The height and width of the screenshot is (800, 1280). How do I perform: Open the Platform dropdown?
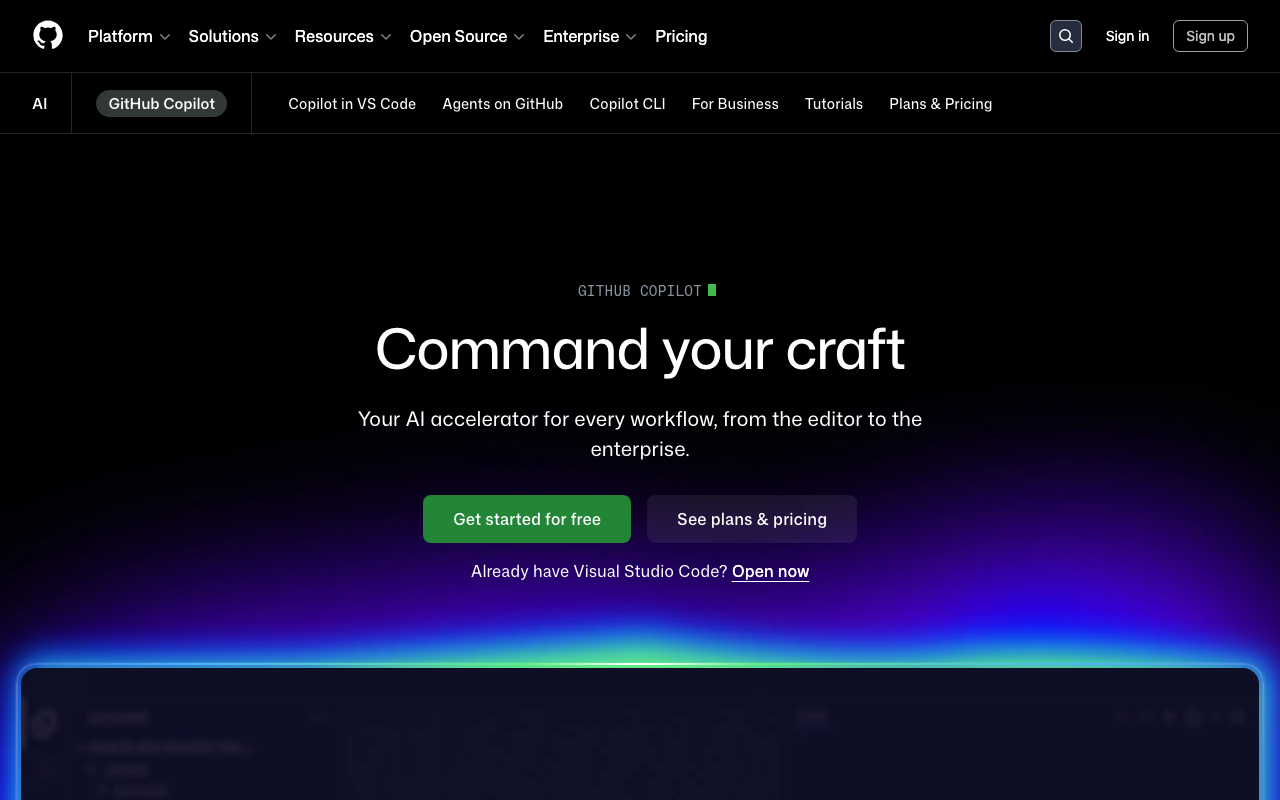tap(128, 36)
